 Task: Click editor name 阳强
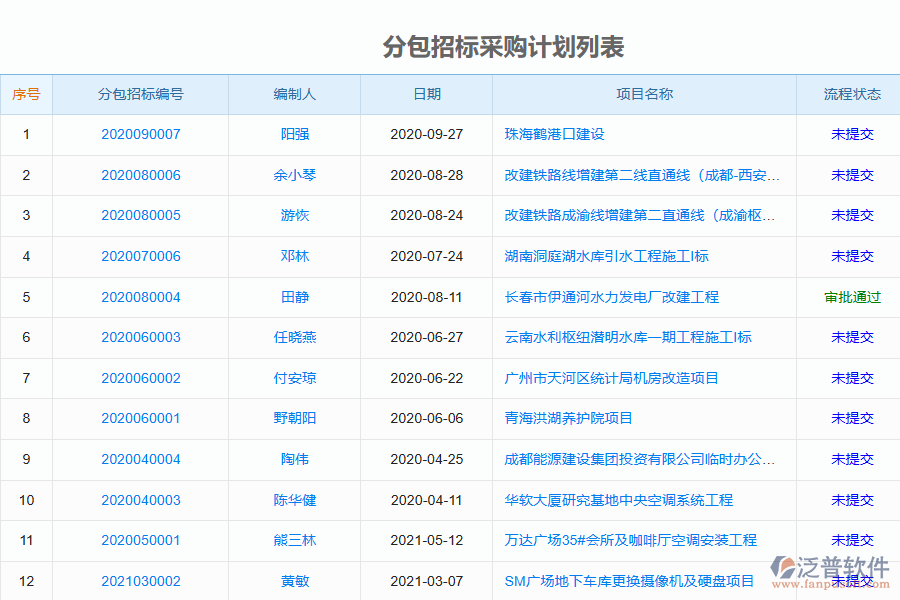[295, 134]
